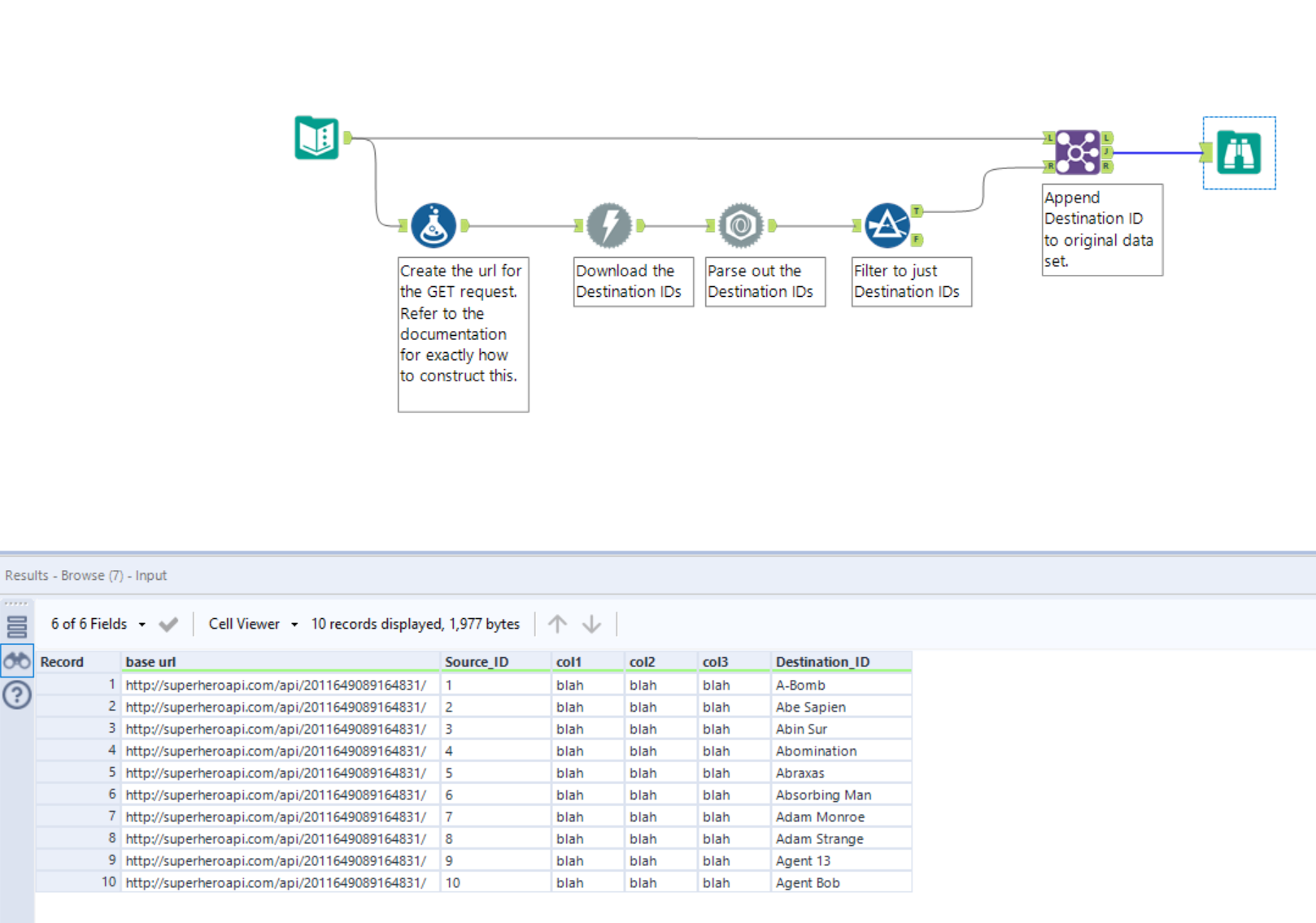Viewport: 1316px width, 923px height.
Task: Select the JSON Parse gear tool
Action: (741, 225)
